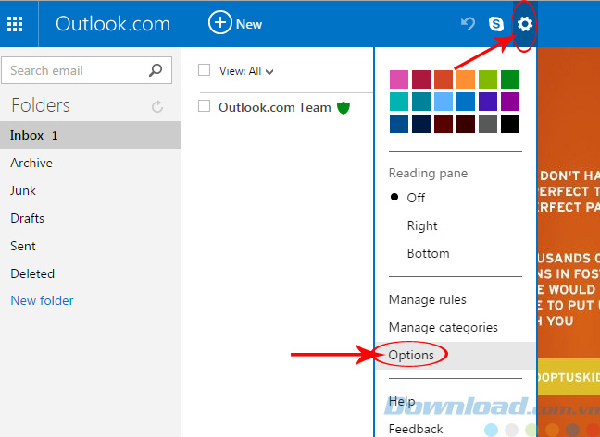Pick the pink theme color swatch
600x437 pixels.
399,79
